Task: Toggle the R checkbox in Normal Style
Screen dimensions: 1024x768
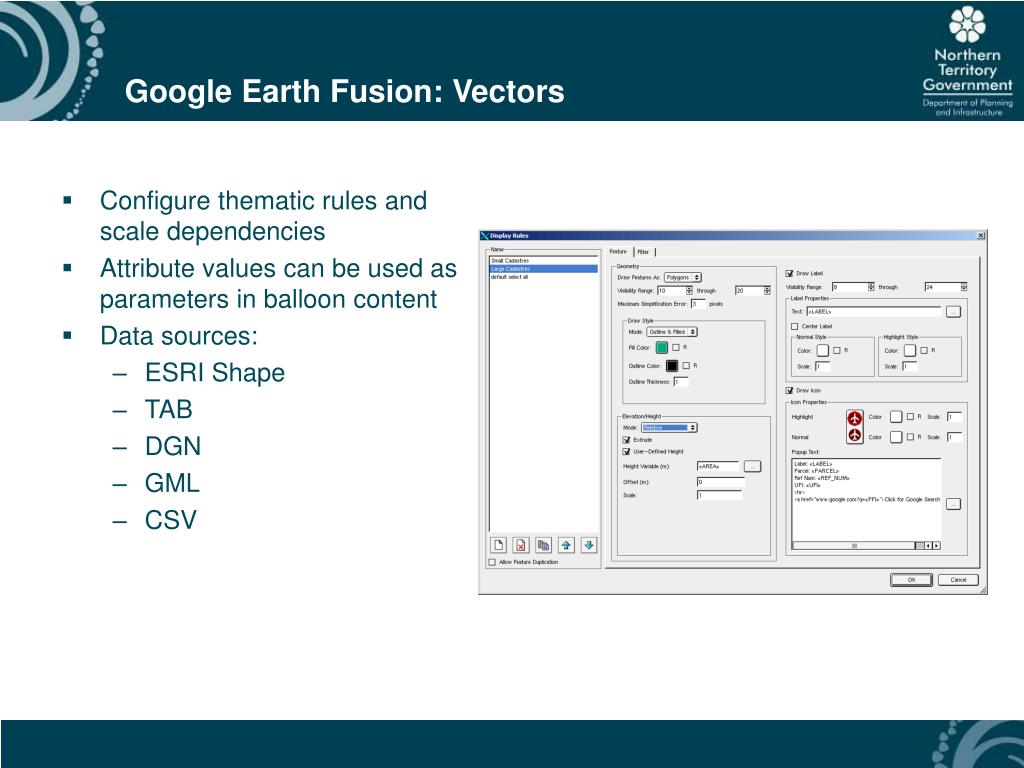Action: click(x=837, y=351)
